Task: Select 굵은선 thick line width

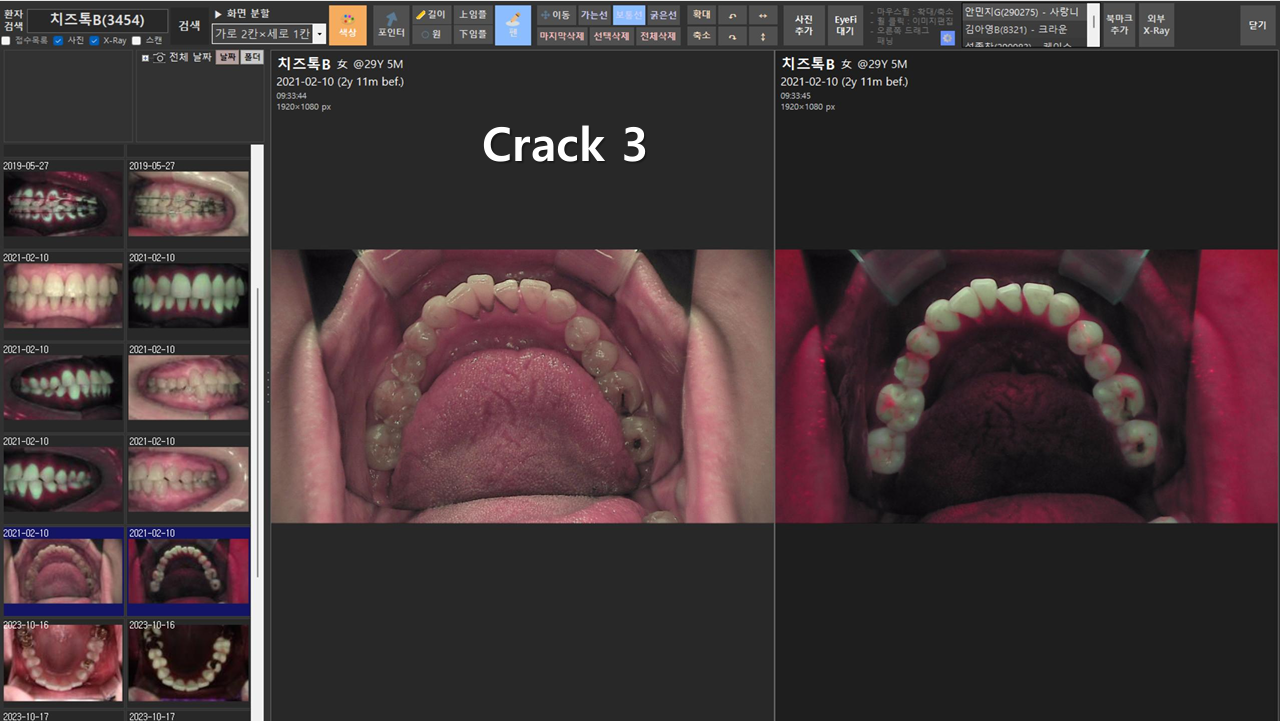Action: click(x=663, y=15)
